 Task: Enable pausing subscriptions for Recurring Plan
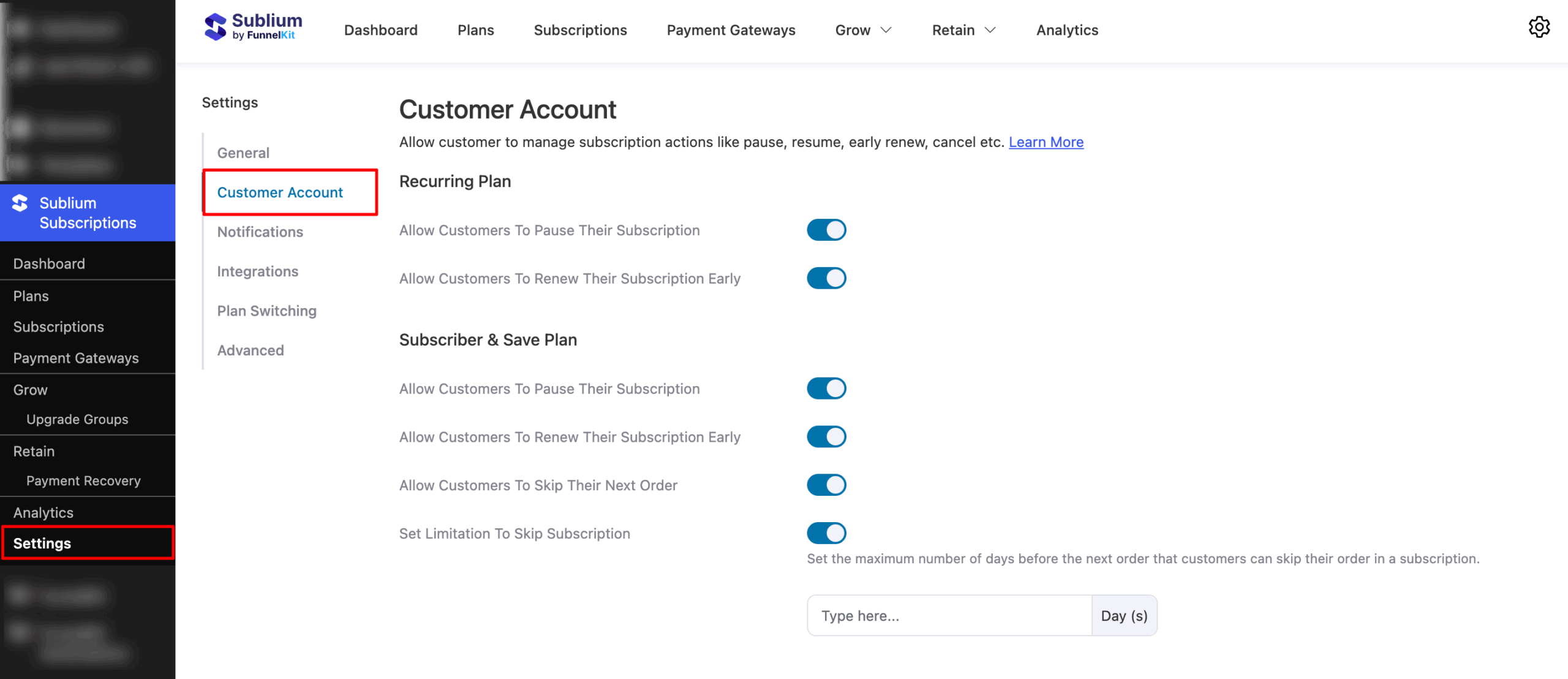826,229
